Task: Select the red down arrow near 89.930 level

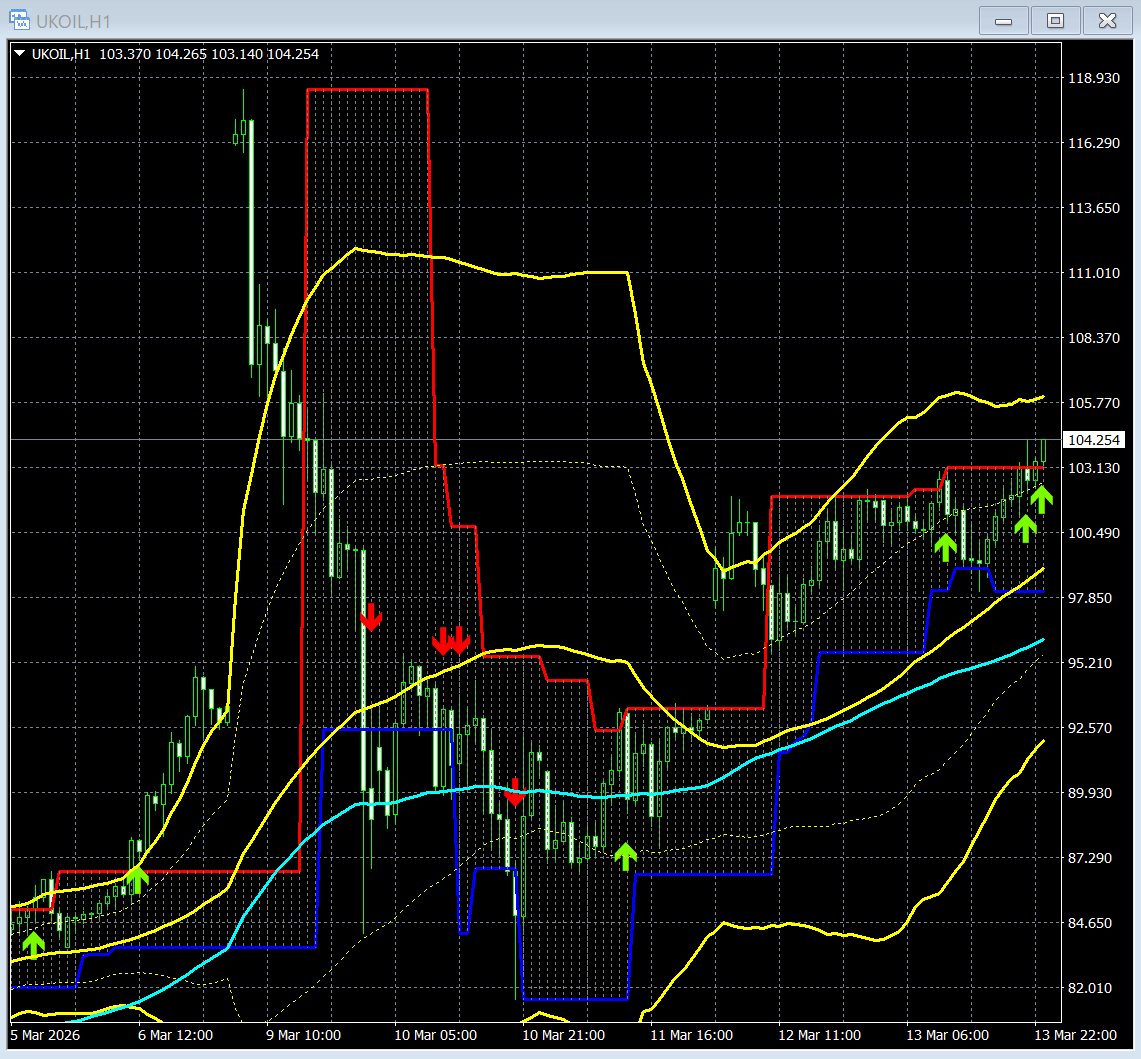Action: pos(515,792)
